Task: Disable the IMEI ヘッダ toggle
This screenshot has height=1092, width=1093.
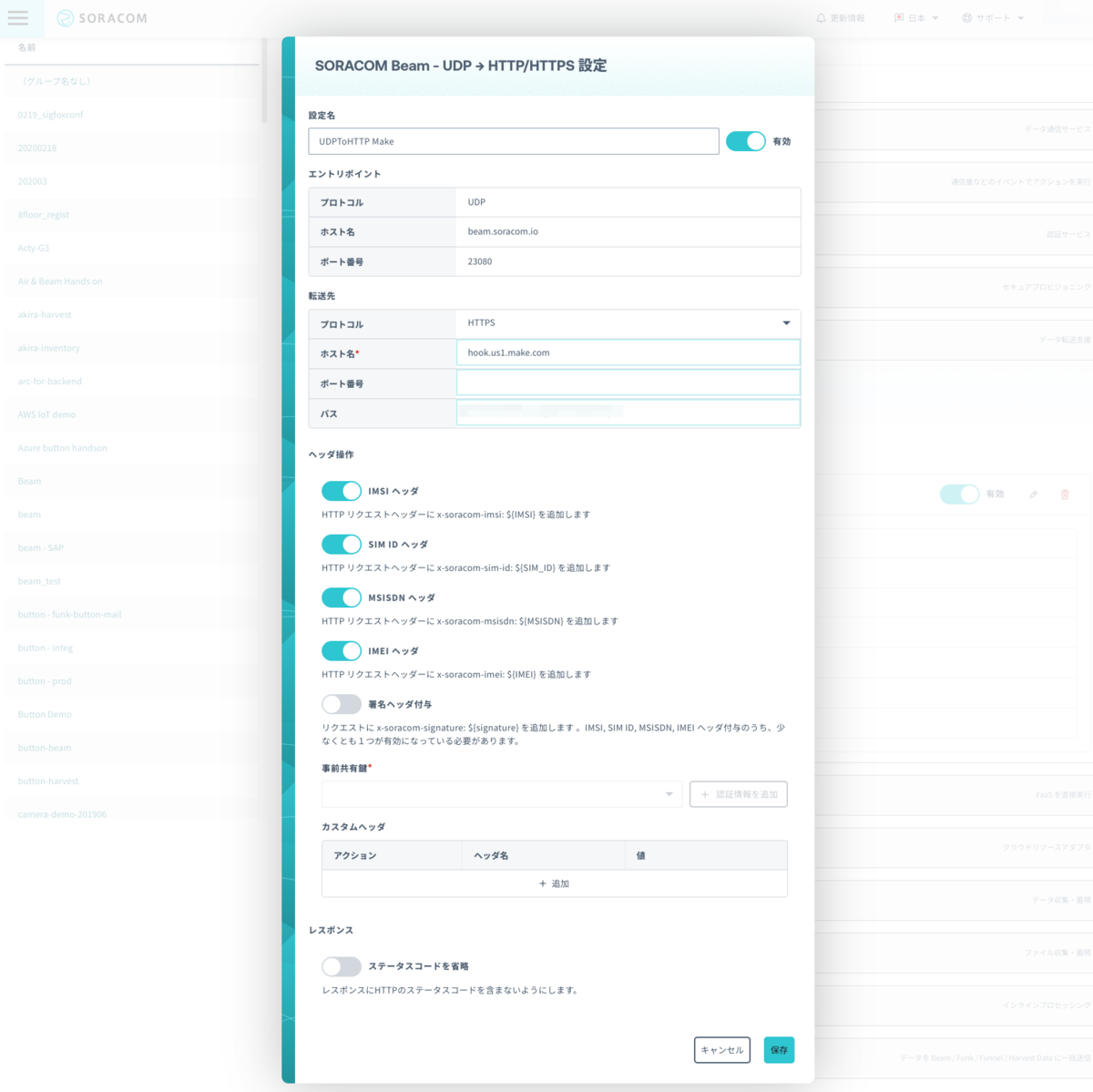Action: tap(342, 650)
